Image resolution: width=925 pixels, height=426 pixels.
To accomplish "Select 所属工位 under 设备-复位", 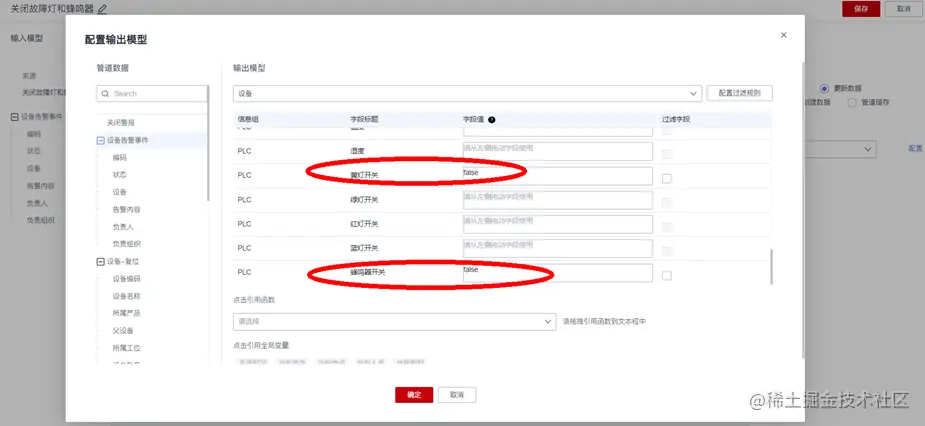I will click(x=126, y=348).
